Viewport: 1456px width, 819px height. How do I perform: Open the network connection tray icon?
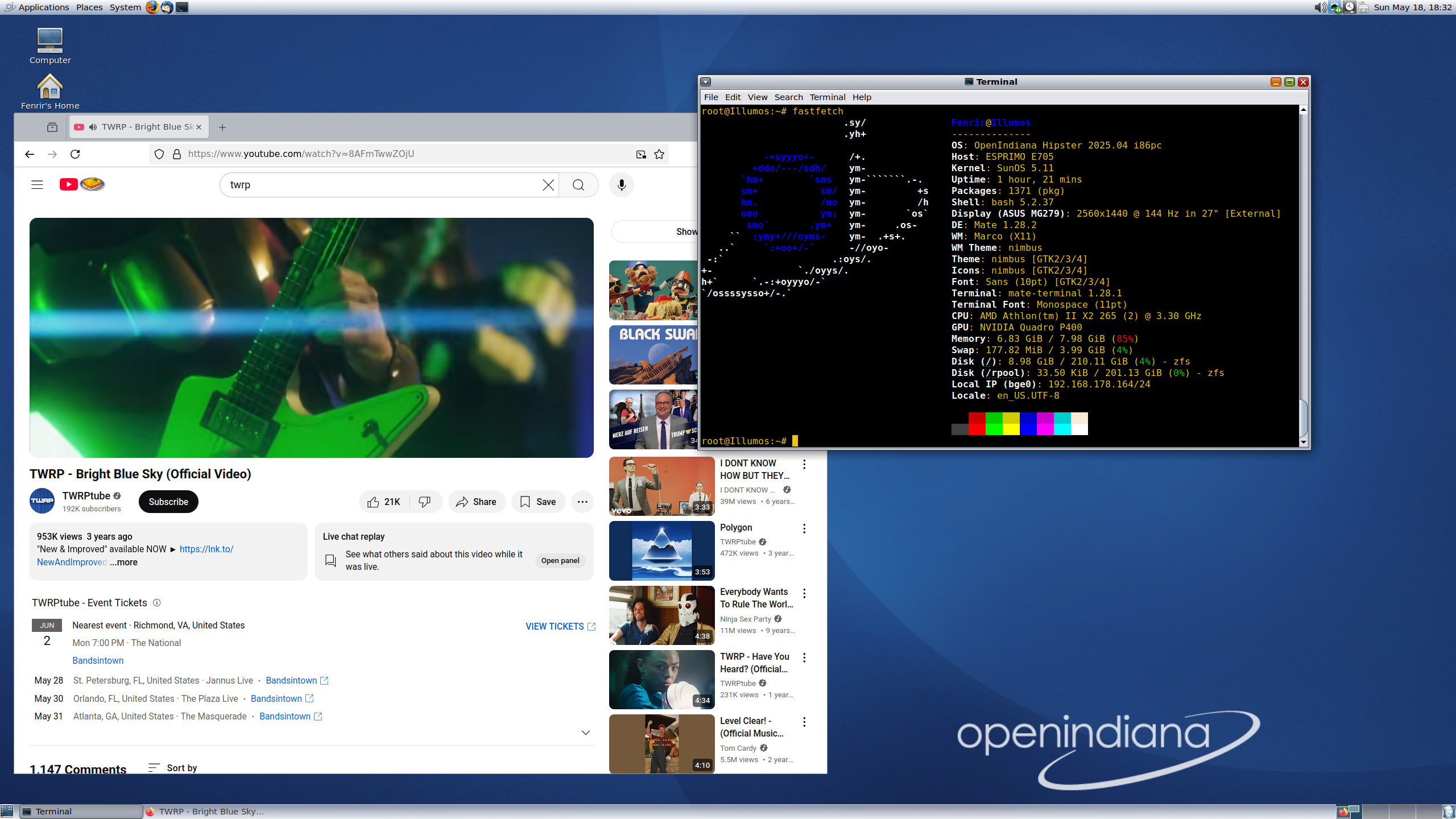[x=1335, y=7]
